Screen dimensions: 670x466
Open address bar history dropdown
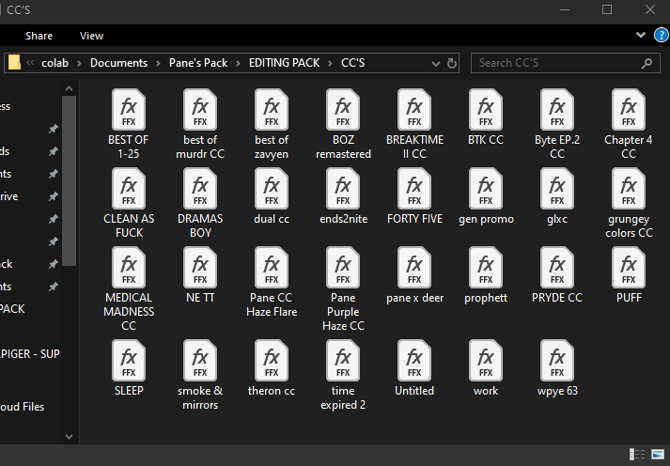pyautogui.click(x=435, y=64)
